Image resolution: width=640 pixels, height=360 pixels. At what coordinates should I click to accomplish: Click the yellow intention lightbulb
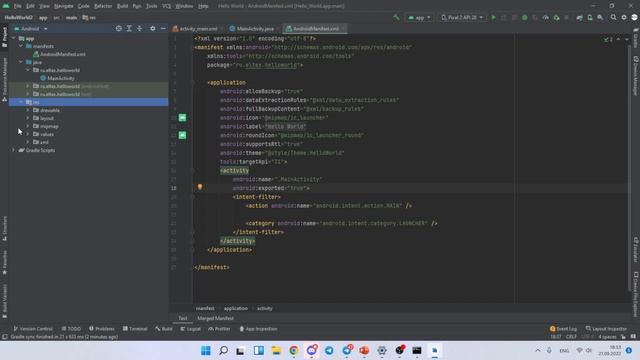coord(200,187)
